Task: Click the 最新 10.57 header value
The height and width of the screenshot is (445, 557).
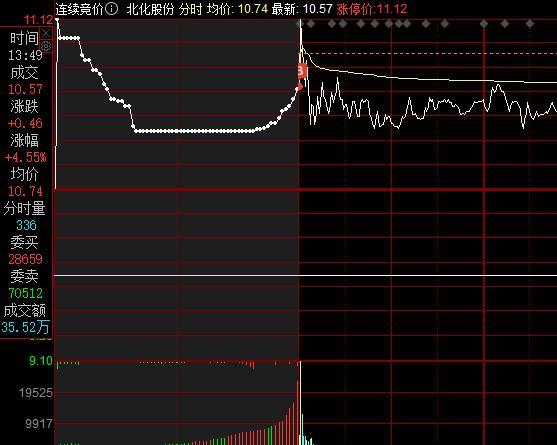Action: (302, 9)
